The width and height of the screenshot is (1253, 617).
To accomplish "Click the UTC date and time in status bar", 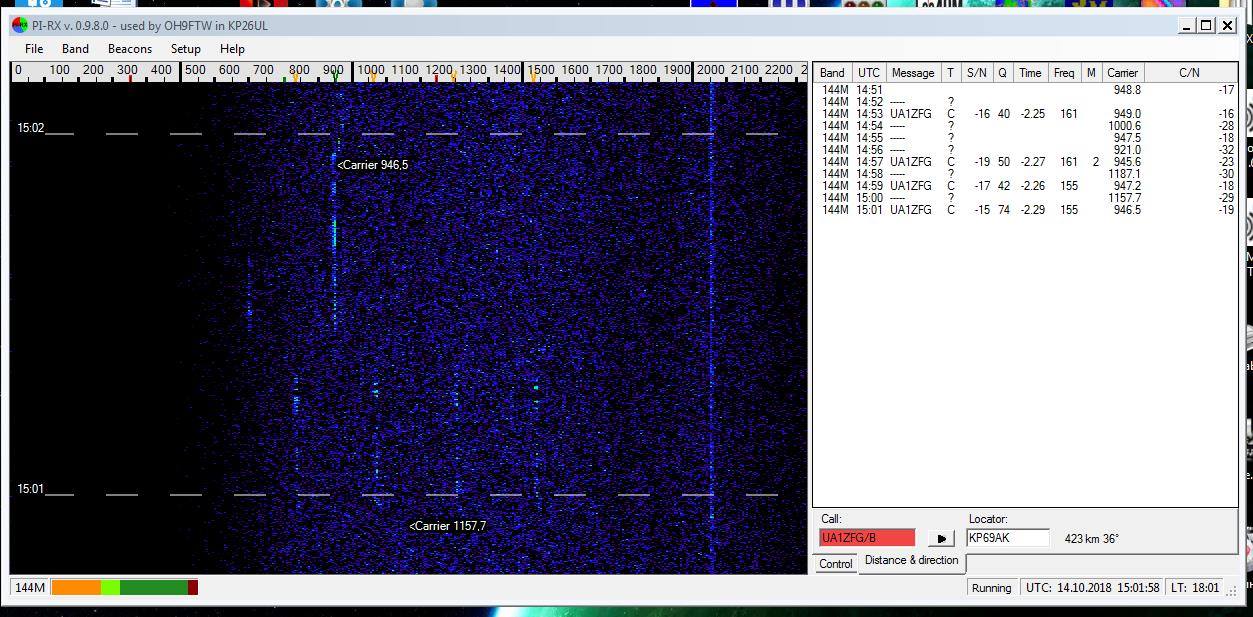I will 1092,588.
